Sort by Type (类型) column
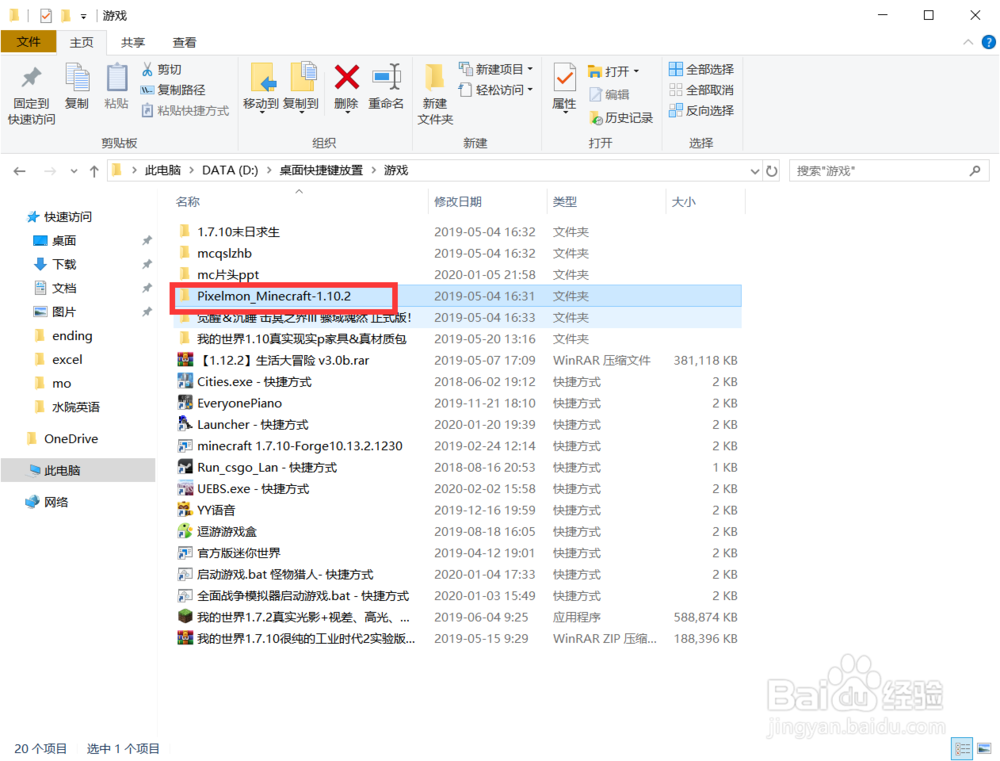Viewport: 1000px width, 761px height. pos(564,202)
